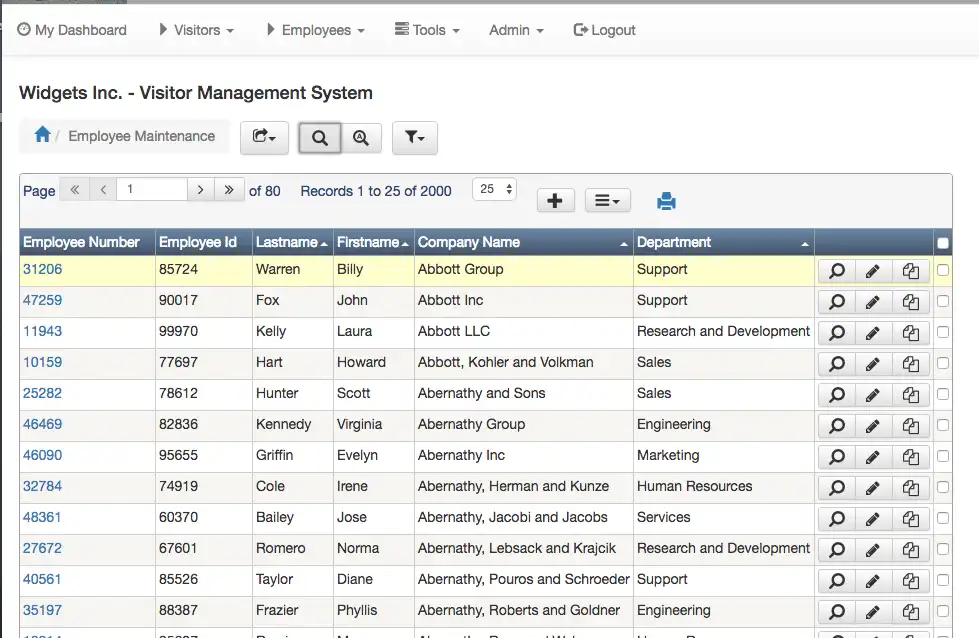Click the blue print icon
The width and height of the screenshot is (979, 638).
click(x=666, y=201)
